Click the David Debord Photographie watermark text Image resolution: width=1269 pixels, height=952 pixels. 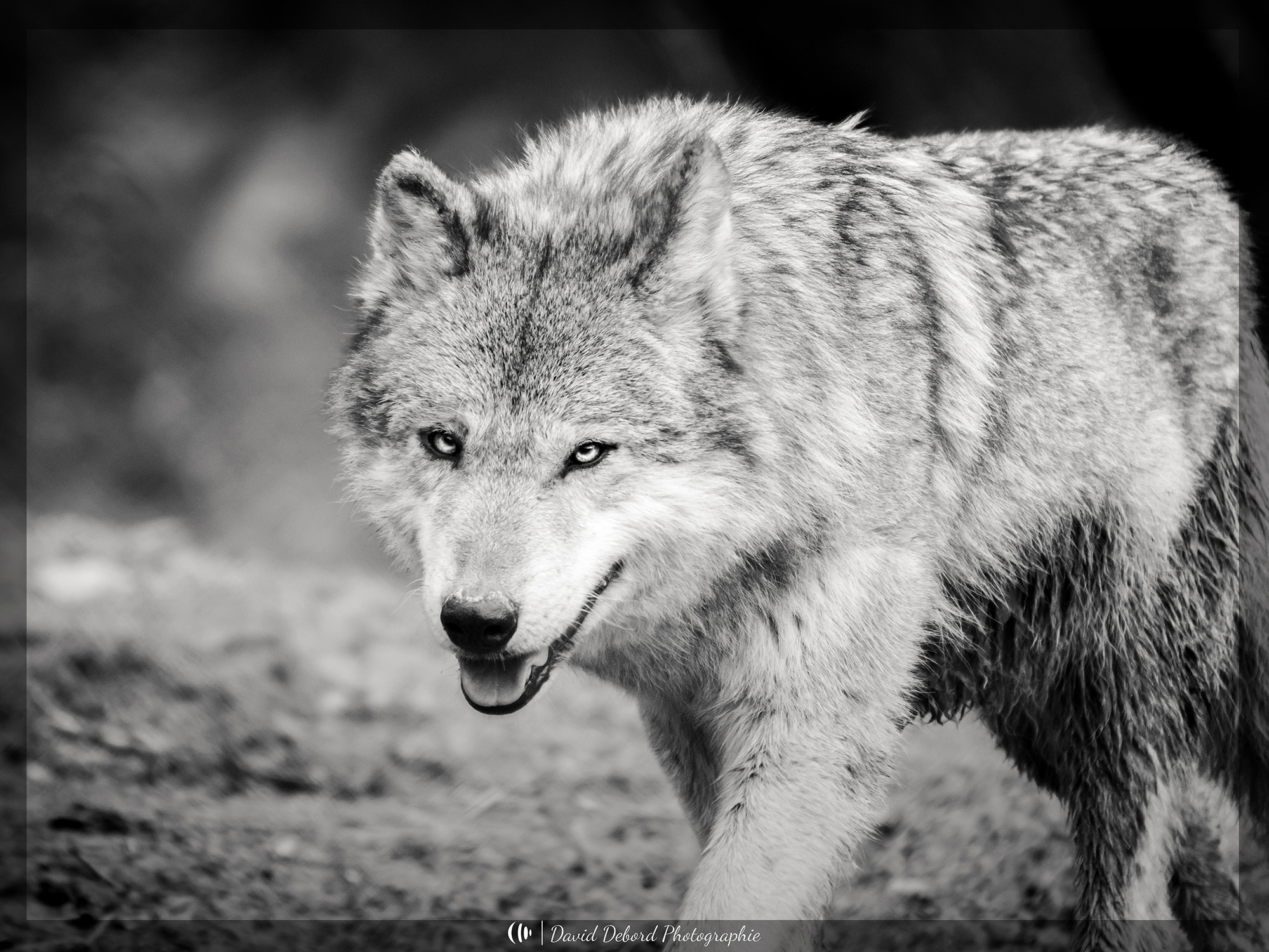[654, 934]
